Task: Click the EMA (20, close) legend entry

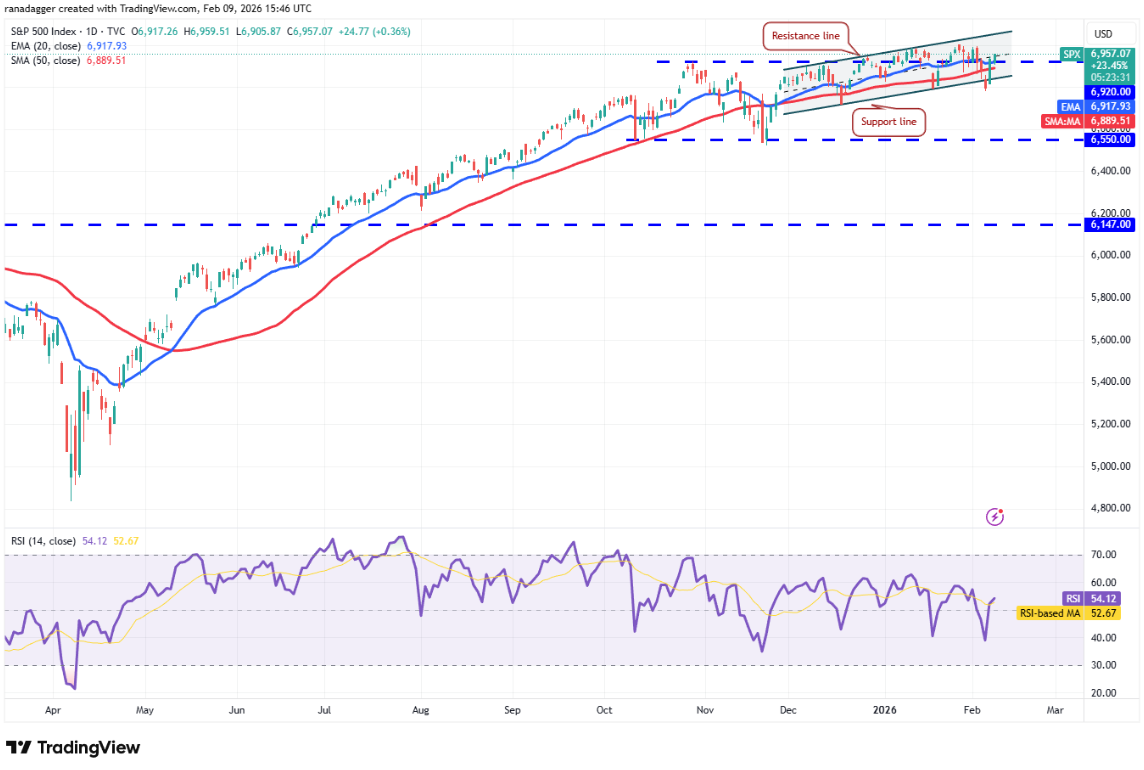Action: tap(70, 46)
